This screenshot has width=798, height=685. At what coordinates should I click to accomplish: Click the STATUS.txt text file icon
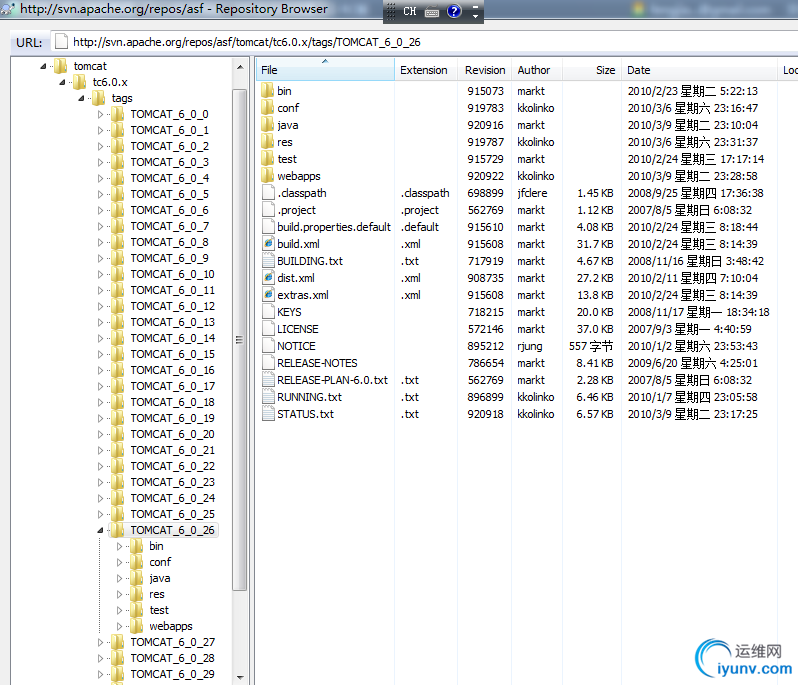[x=268, y=414]
